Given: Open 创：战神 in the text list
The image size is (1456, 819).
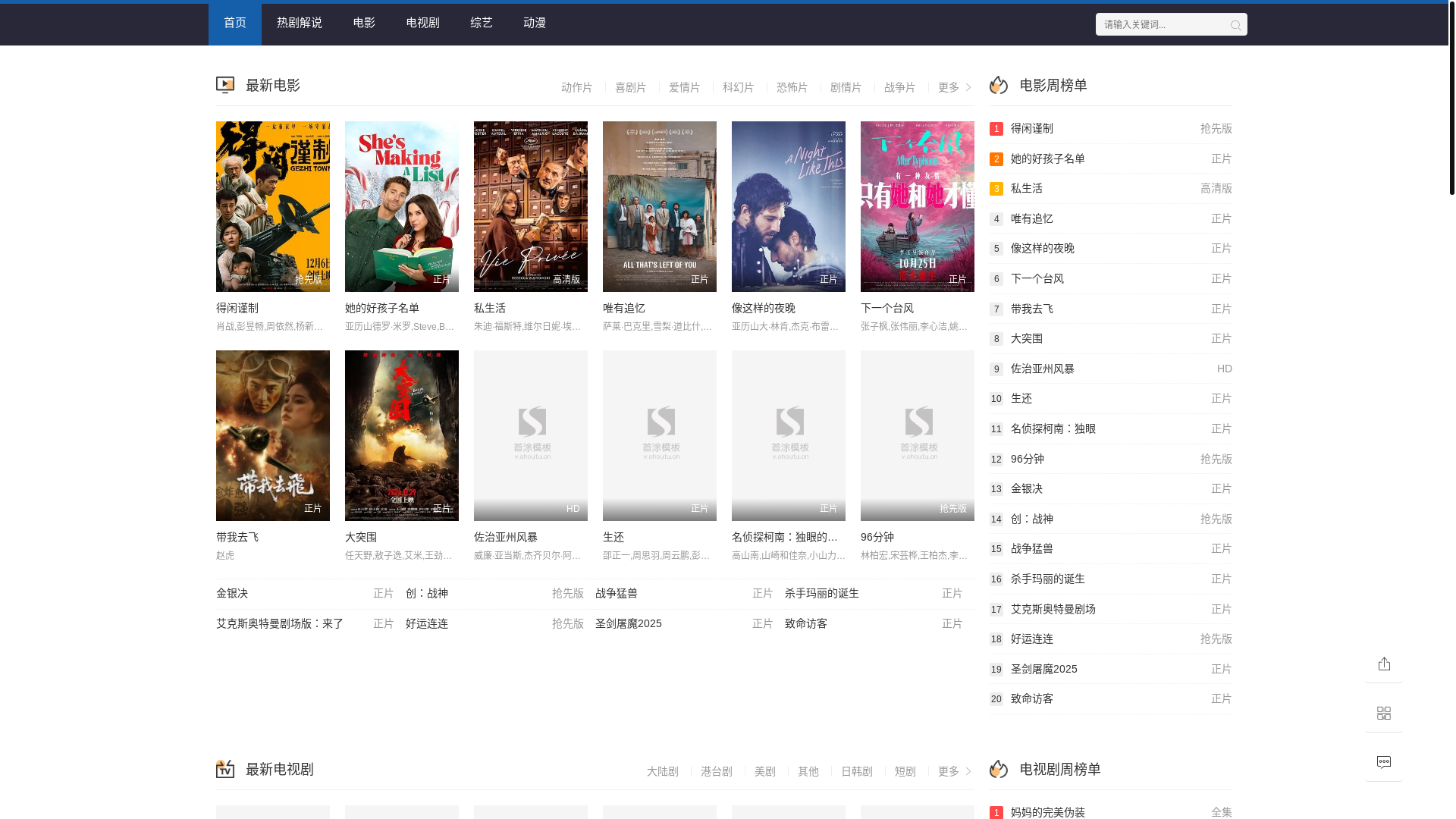Looking at the screenshot, I should pyautogui.click(x=427, y=593).
